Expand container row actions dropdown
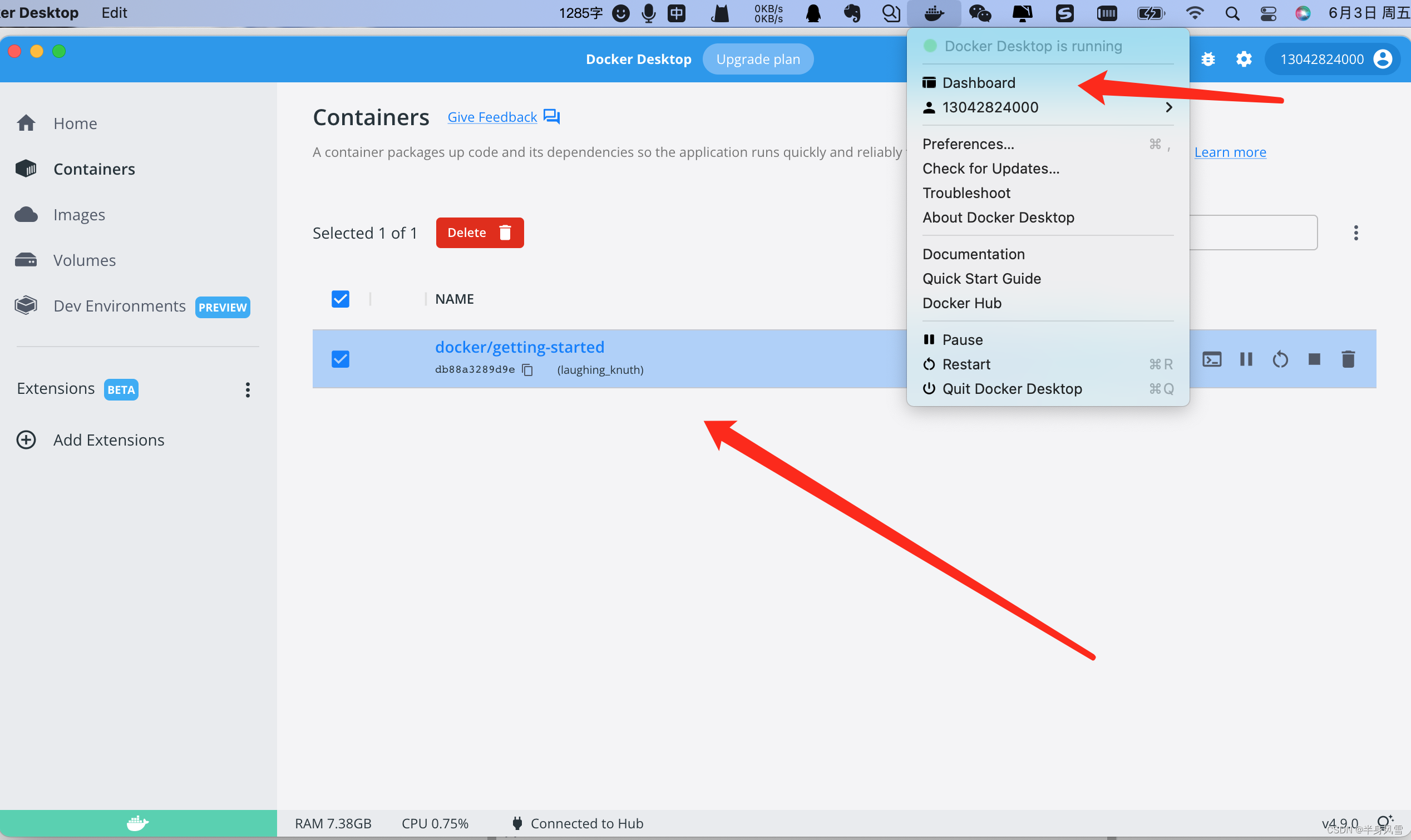This screenshot has height=840, width=1411. (1356, 232)
